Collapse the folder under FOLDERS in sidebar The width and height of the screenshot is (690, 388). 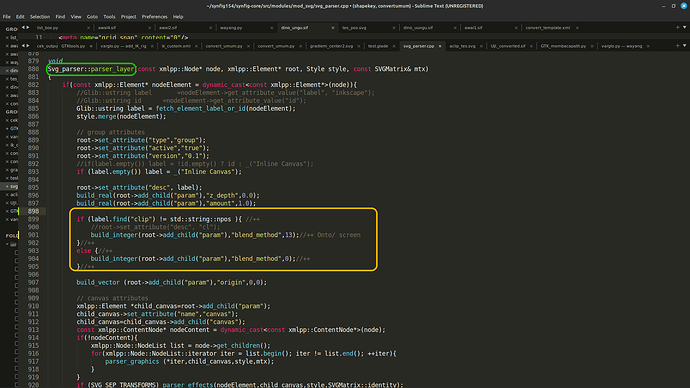pos(7,244)
